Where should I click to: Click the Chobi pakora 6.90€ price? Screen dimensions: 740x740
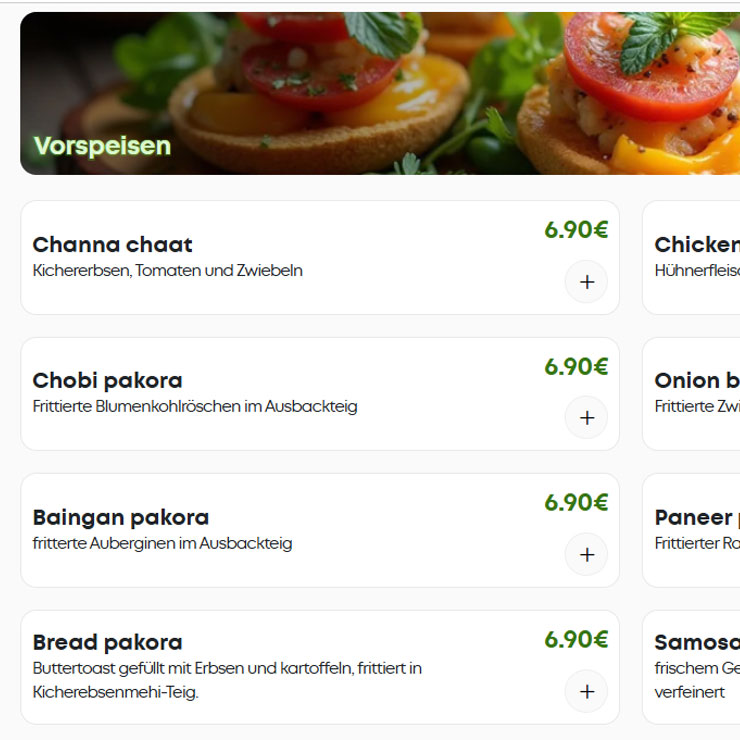click(576, 367)
